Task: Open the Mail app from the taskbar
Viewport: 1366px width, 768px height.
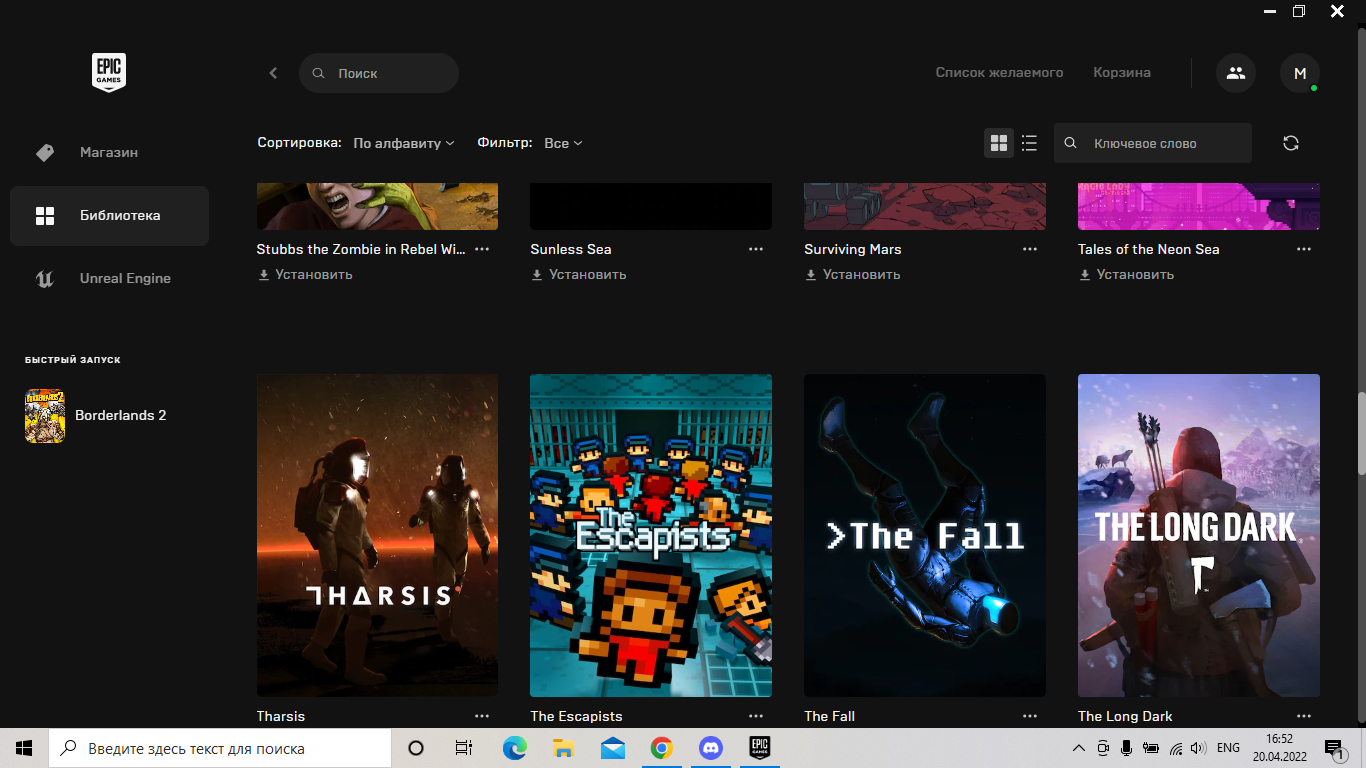Action: tap(612, 748)
